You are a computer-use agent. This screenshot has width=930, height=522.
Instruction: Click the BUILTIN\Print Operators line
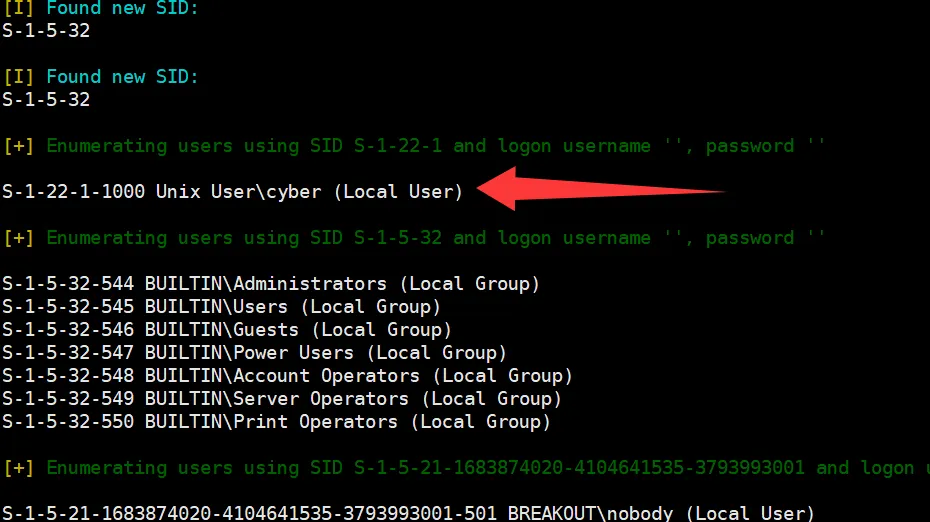(276, 422)
